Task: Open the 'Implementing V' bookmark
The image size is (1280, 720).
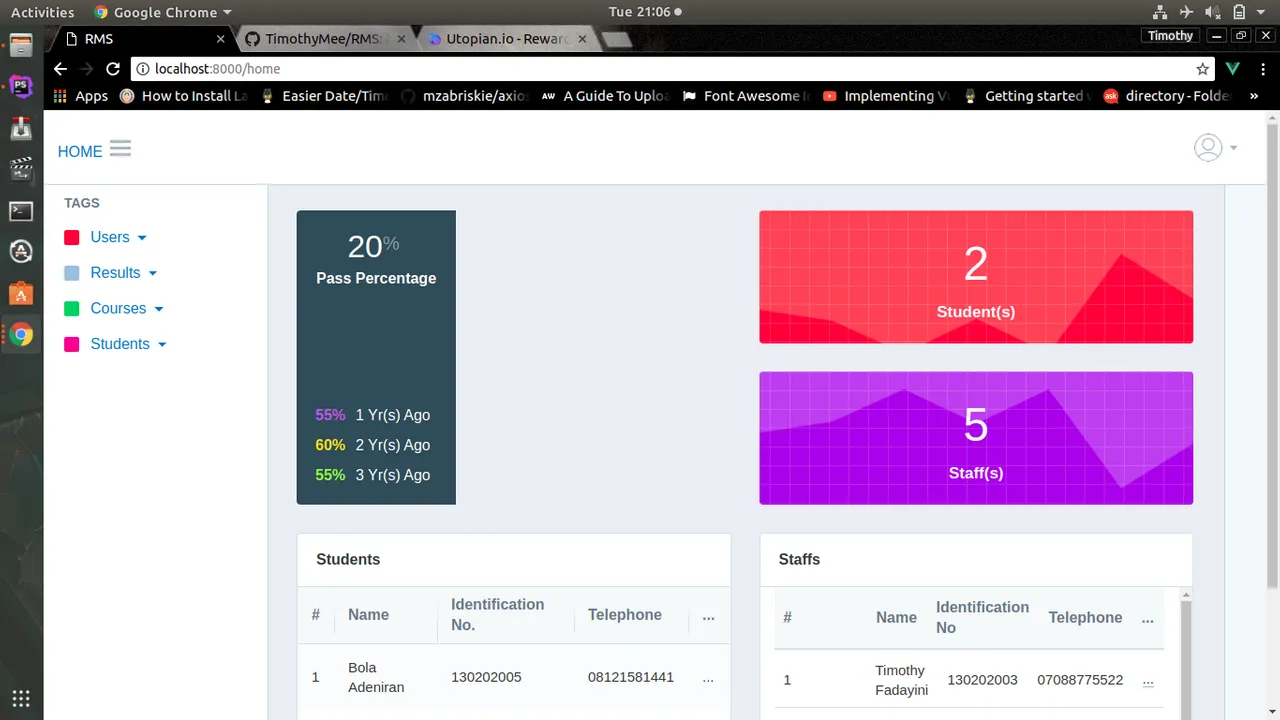Action: (x=885, y=96)
